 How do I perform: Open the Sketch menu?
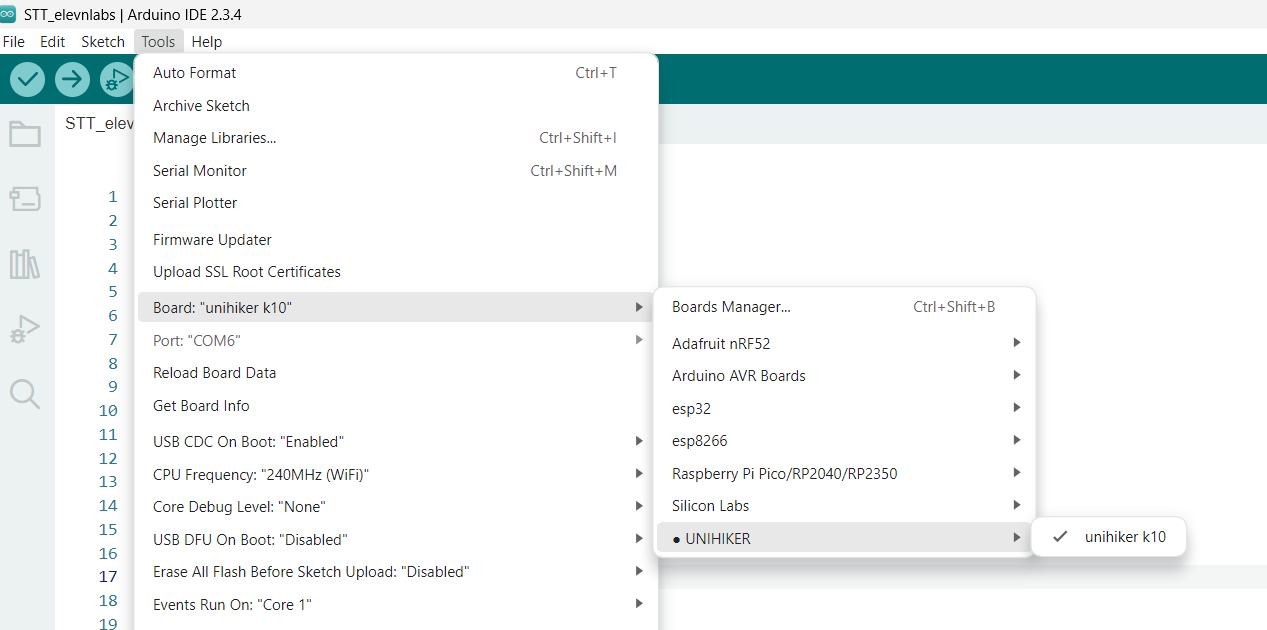103,42
